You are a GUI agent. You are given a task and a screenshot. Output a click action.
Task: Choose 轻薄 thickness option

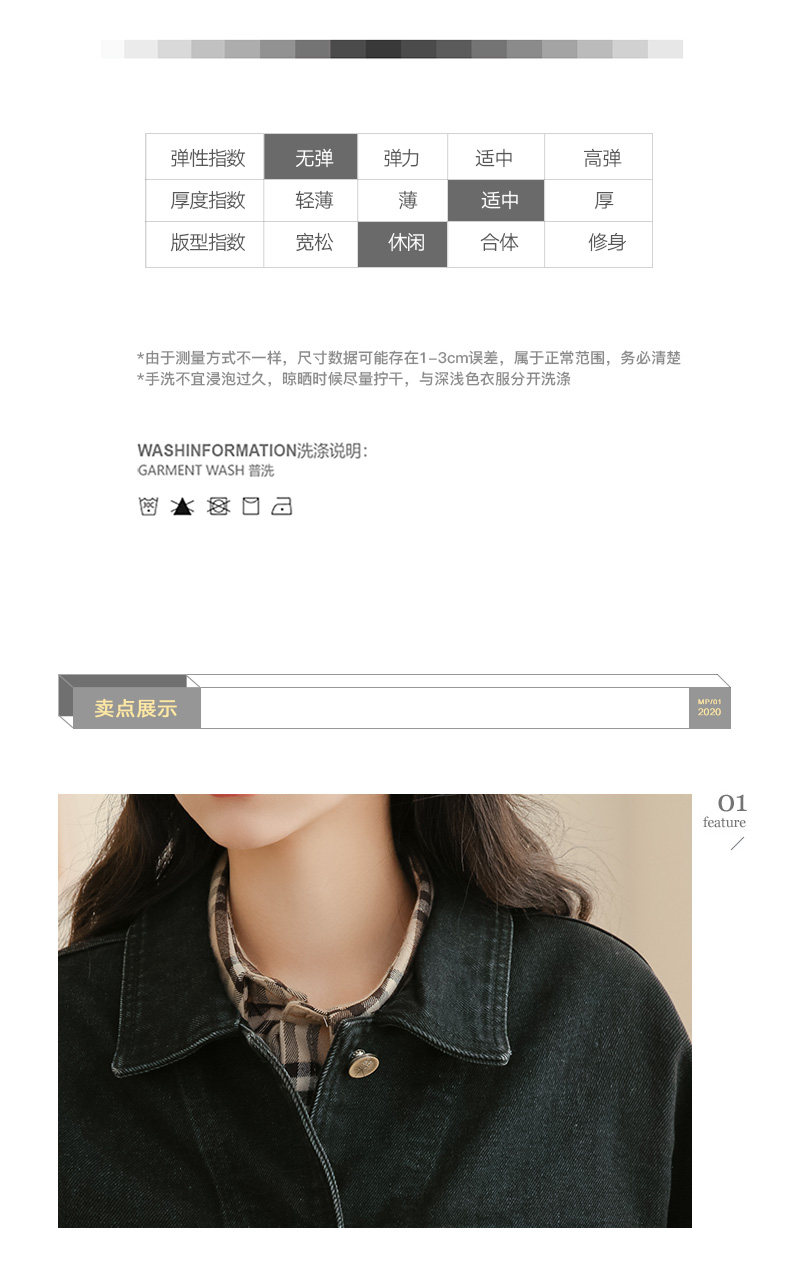tap(311, 201)
